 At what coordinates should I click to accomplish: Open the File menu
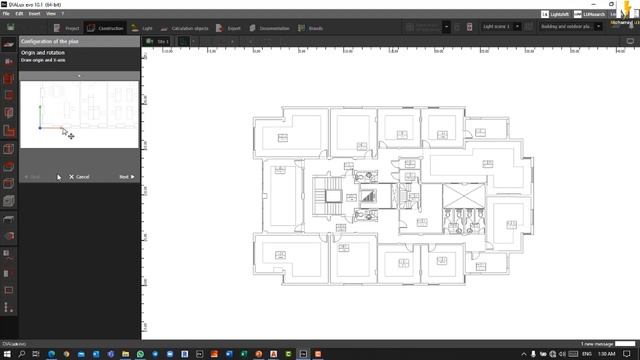click(6, 13)
